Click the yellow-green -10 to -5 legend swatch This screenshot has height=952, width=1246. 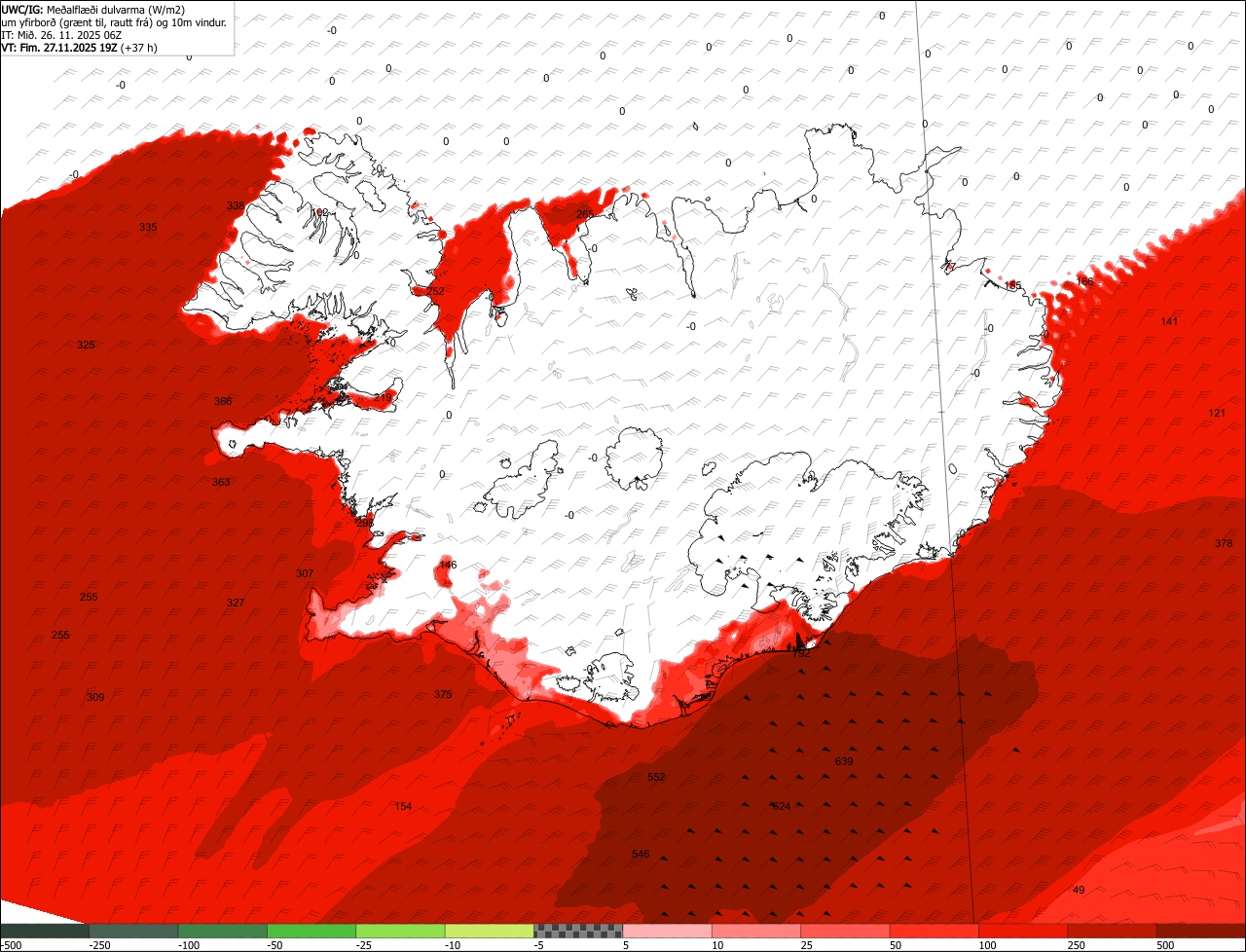pyautogui.click(x=490, y=931)
